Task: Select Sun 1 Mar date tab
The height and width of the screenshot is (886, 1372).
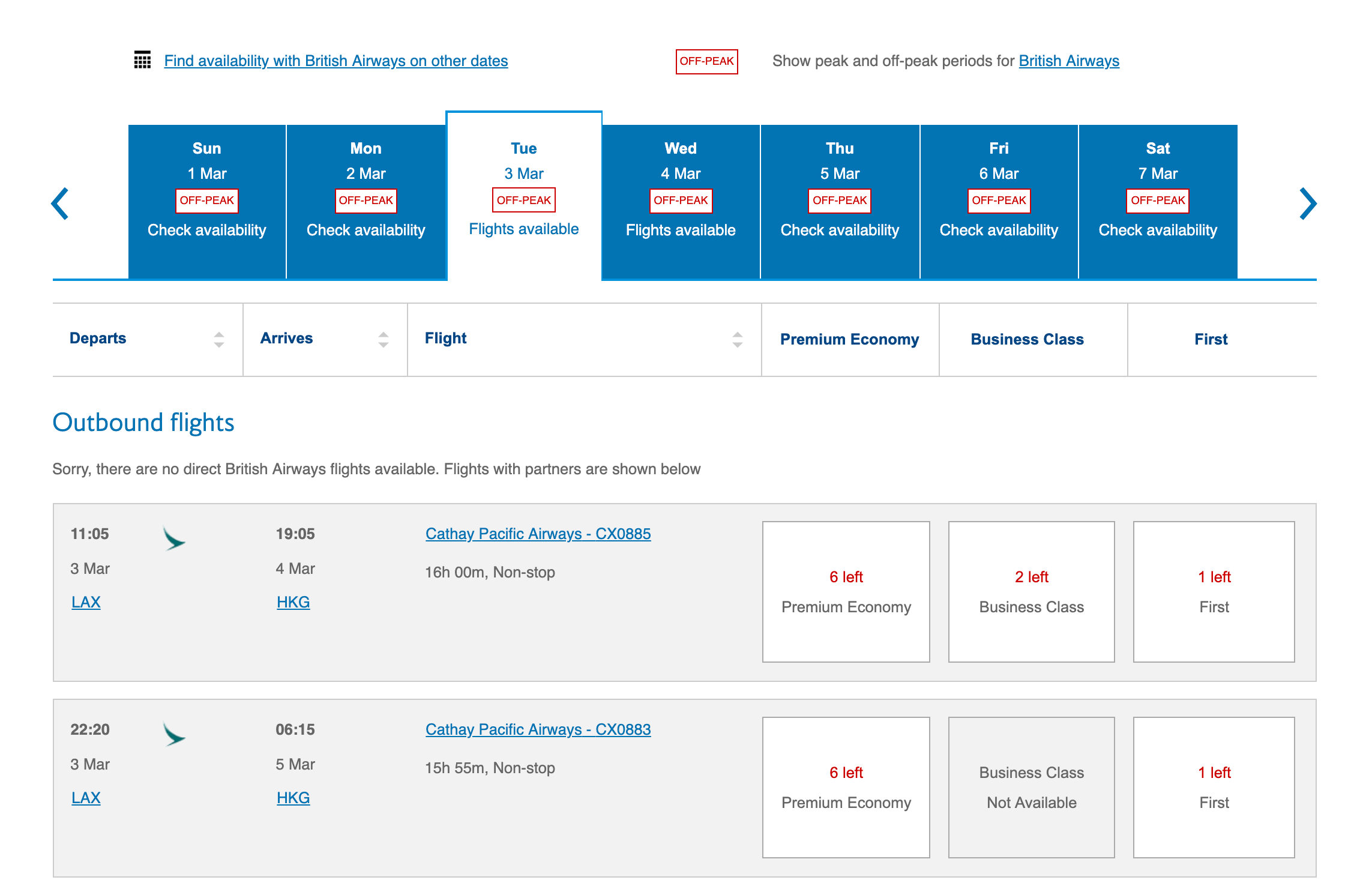Action: click(x=206, y=202)
